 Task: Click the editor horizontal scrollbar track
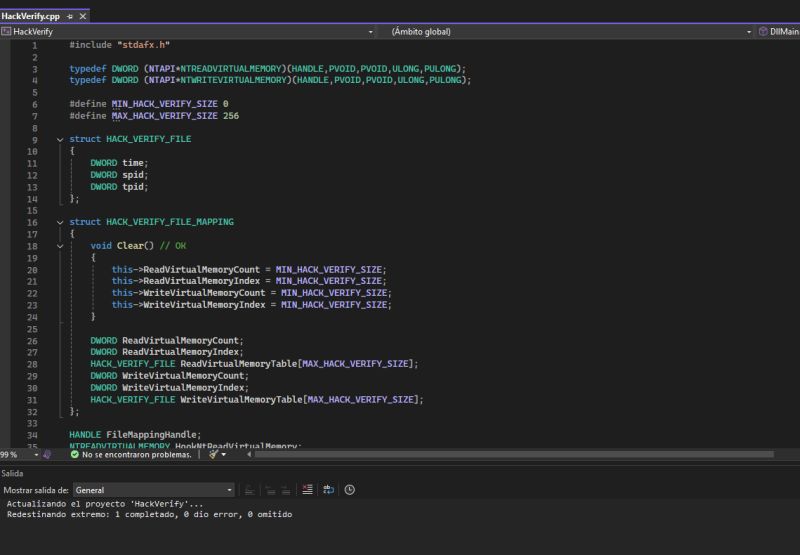click(514, 455)
